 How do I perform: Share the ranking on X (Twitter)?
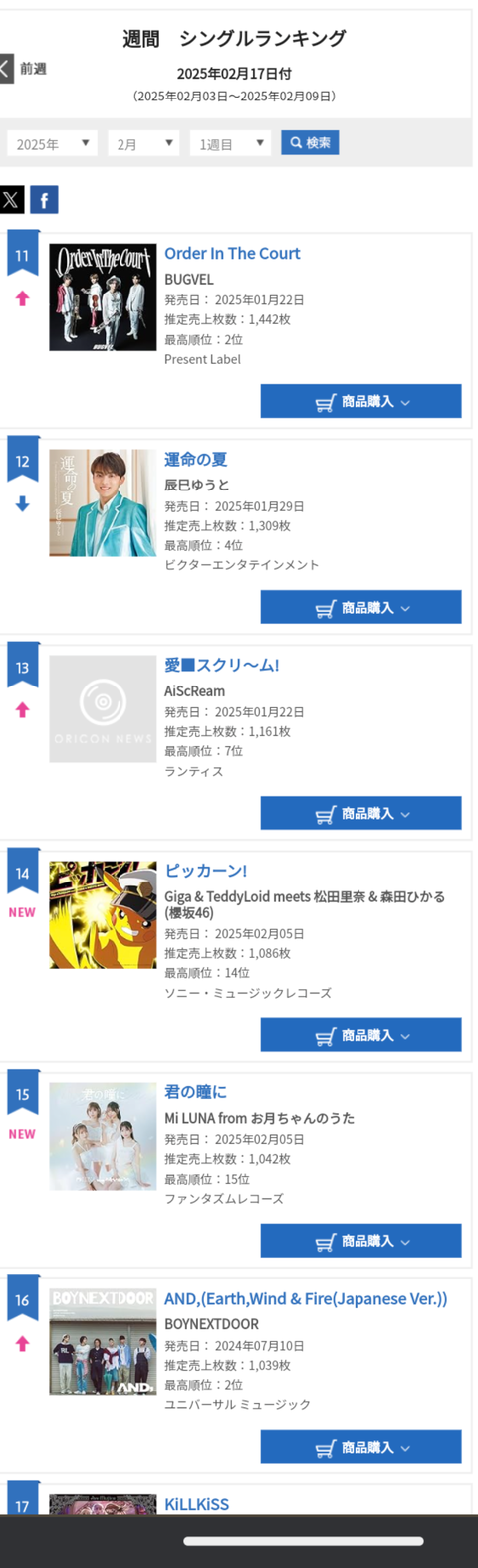click(x=11, y=200)
